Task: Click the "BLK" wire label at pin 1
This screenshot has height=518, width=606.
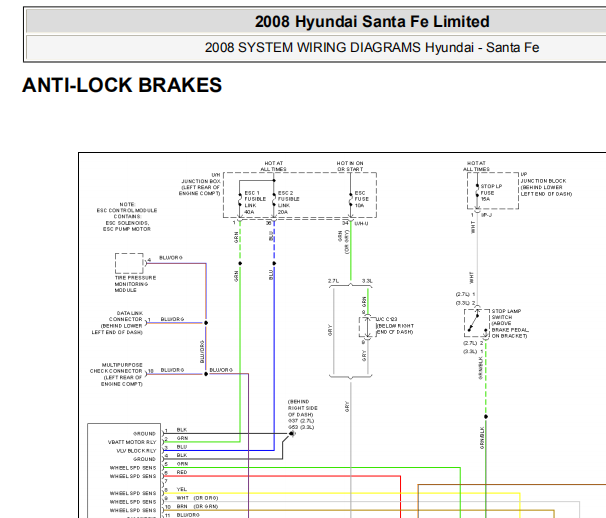Action: coord(182,430)
